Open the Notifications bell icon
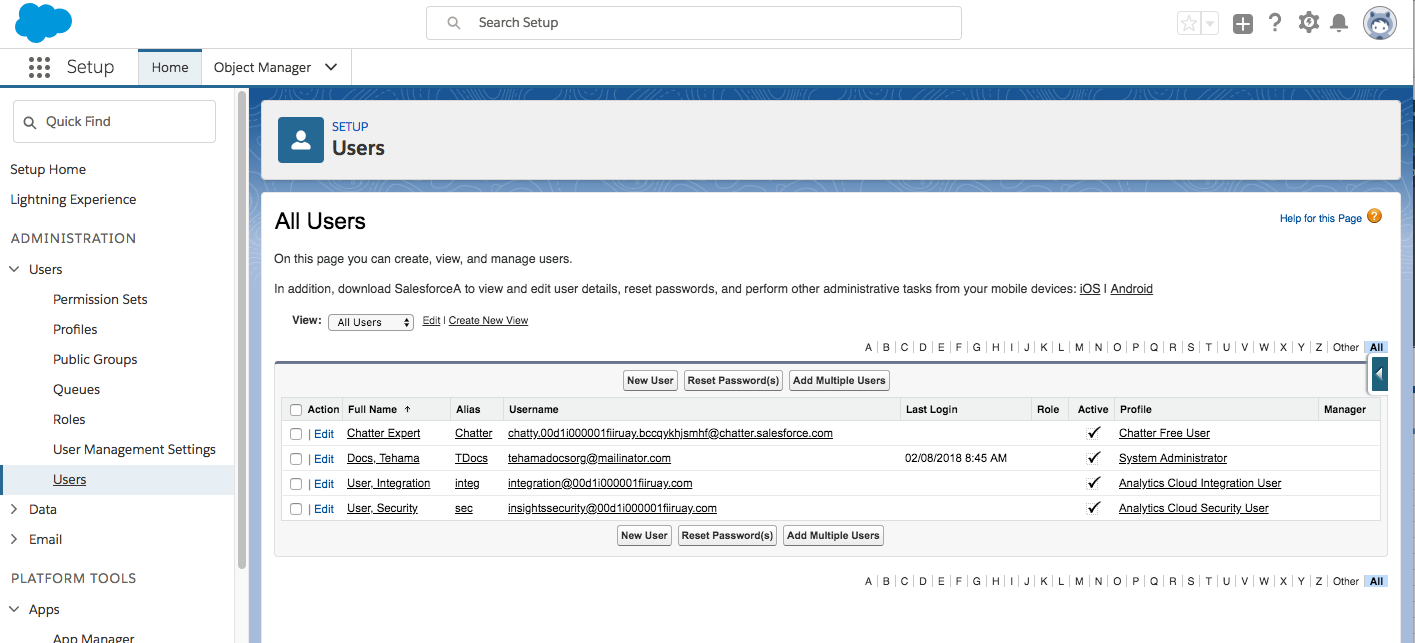Viewport: 1415px width, 643px height. 1339,23
